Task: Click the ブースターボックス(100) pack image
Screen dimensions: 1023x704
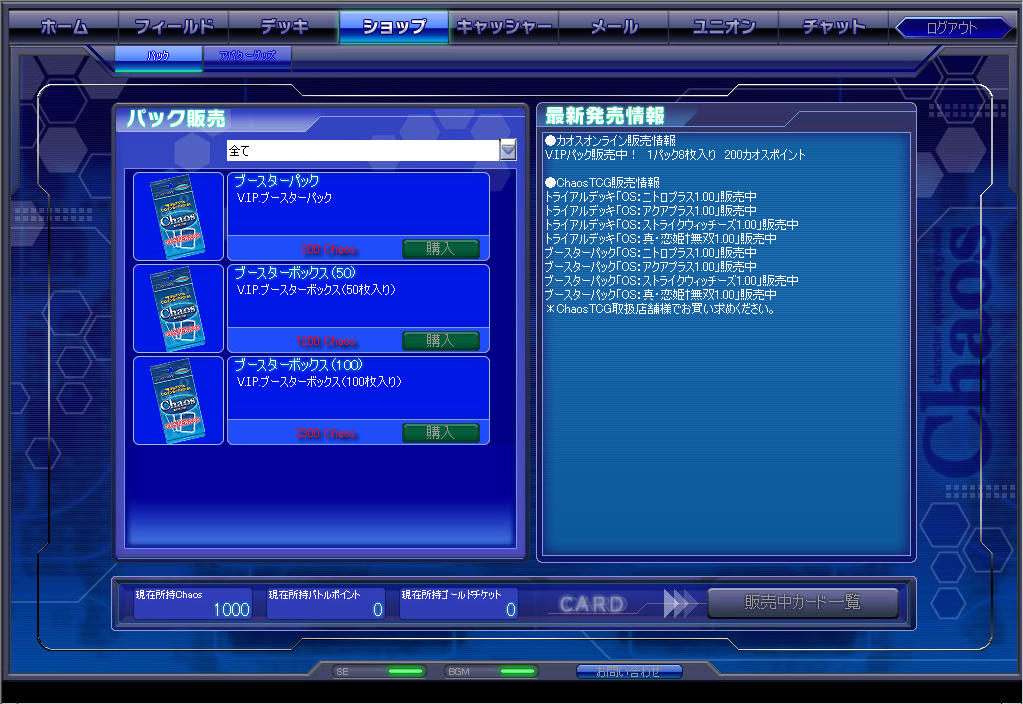Action: coord(178,401)
